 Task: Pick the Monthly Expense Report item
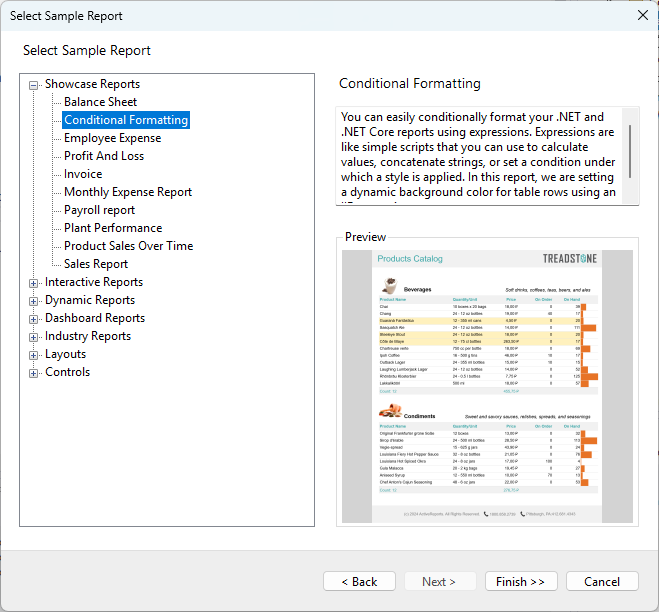click(x=128, y=192)
